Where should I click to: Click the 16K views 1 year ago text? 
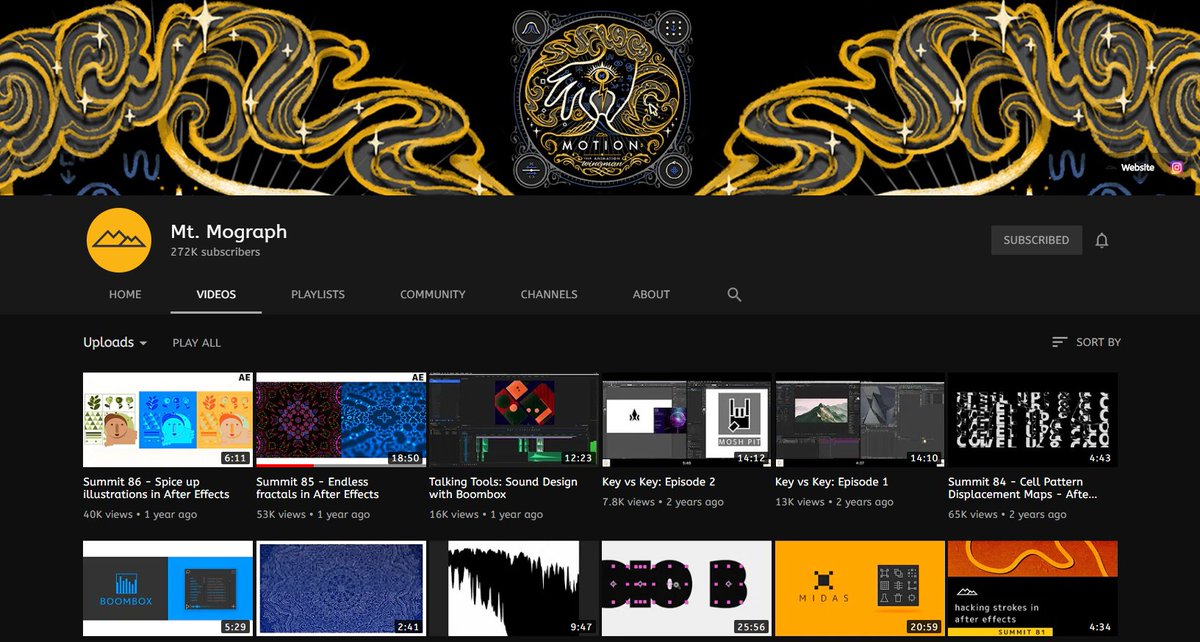(486, 515)
